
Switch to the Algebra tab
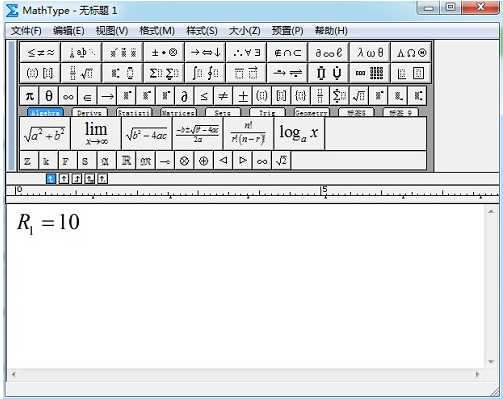click(45, 112)
